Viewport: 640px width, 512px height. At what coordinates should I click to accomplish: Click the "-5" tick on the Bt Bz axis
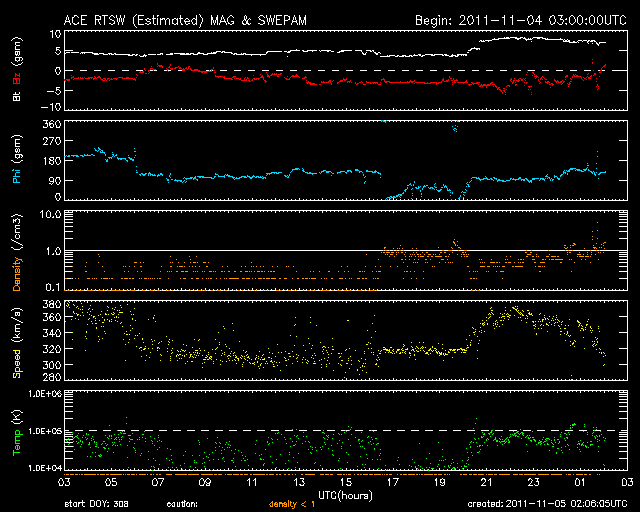pyautogui.click(x=53, y=90)
